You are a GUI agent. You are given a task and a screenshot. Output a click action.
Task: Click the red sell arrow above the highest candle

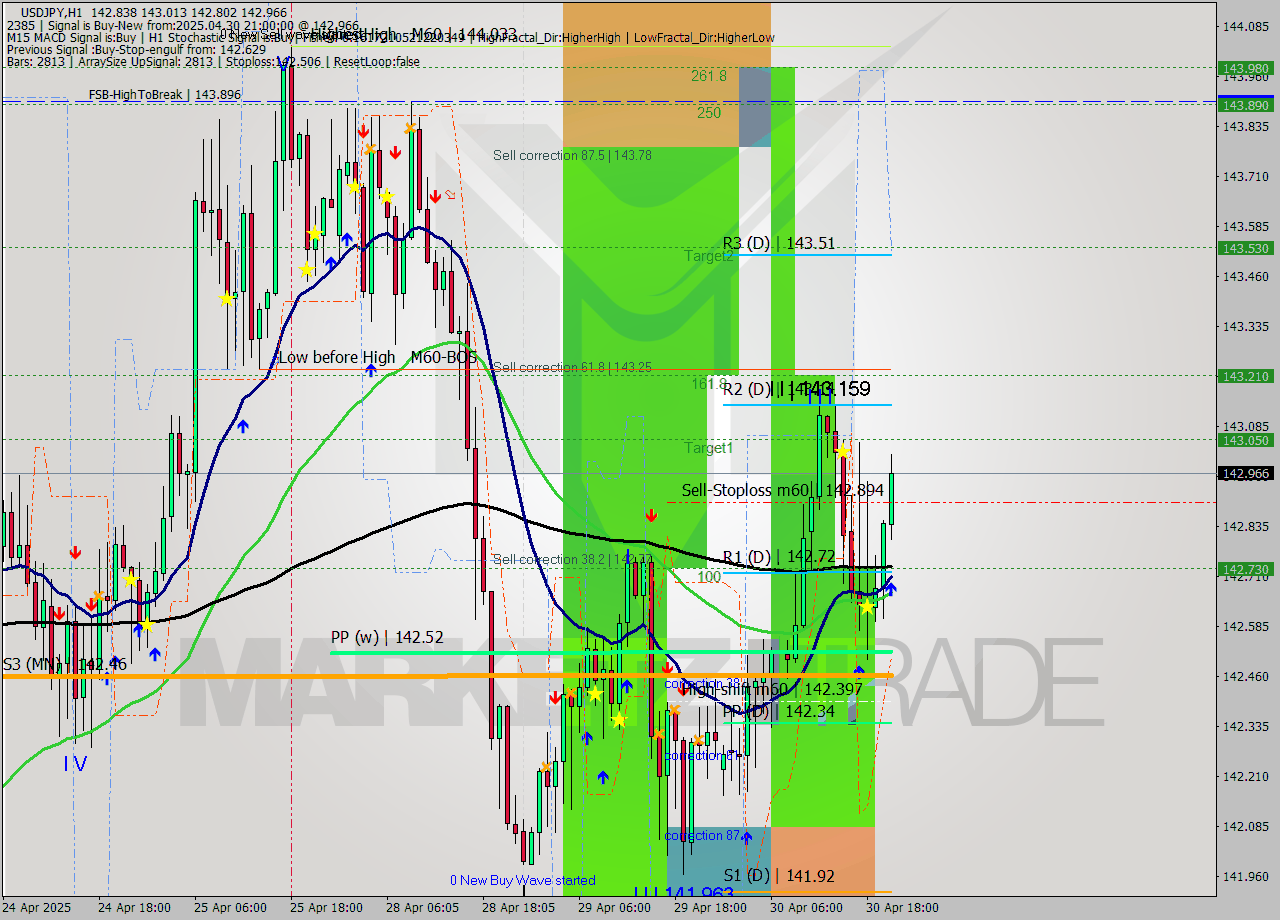pos(362,131)
